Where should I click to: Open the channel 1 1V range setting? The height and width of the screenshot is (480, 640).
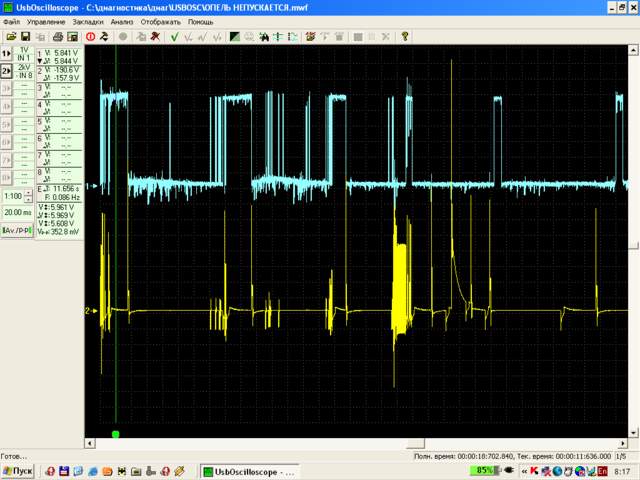click(24, 53)
